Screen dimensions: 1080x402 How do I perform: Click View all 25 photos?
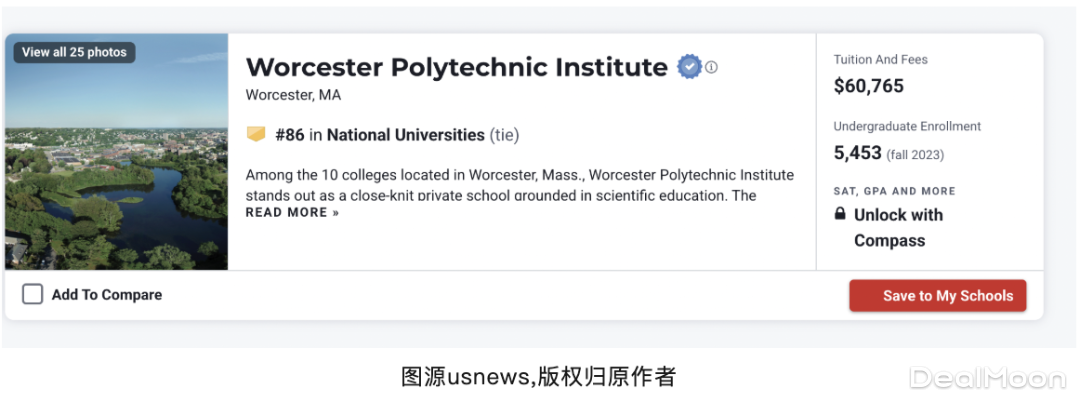coord(75,52)
